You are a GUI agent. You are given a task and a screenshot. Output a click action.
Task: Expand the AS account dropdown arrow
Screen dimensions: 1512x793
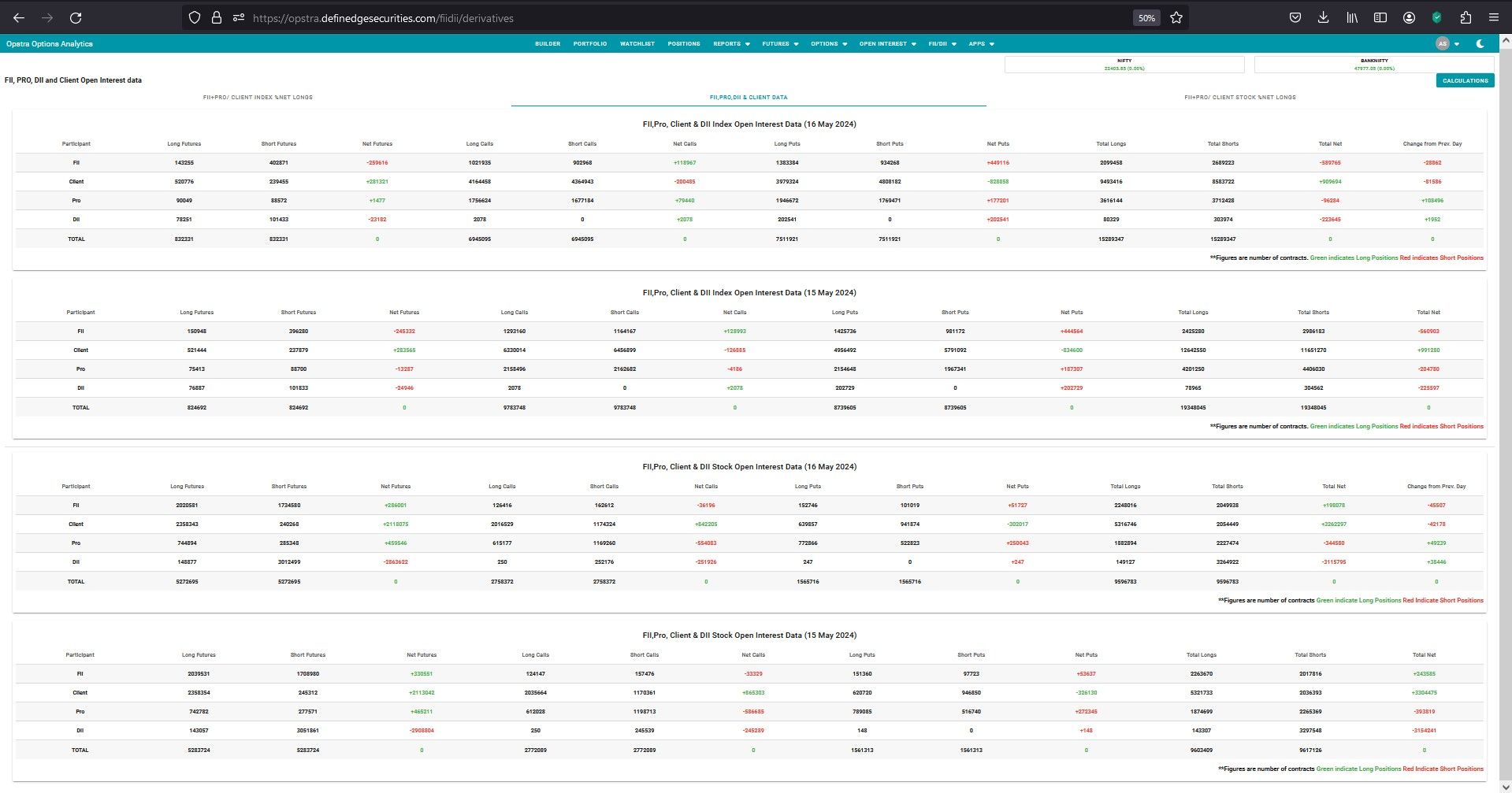pos(1454,43)
